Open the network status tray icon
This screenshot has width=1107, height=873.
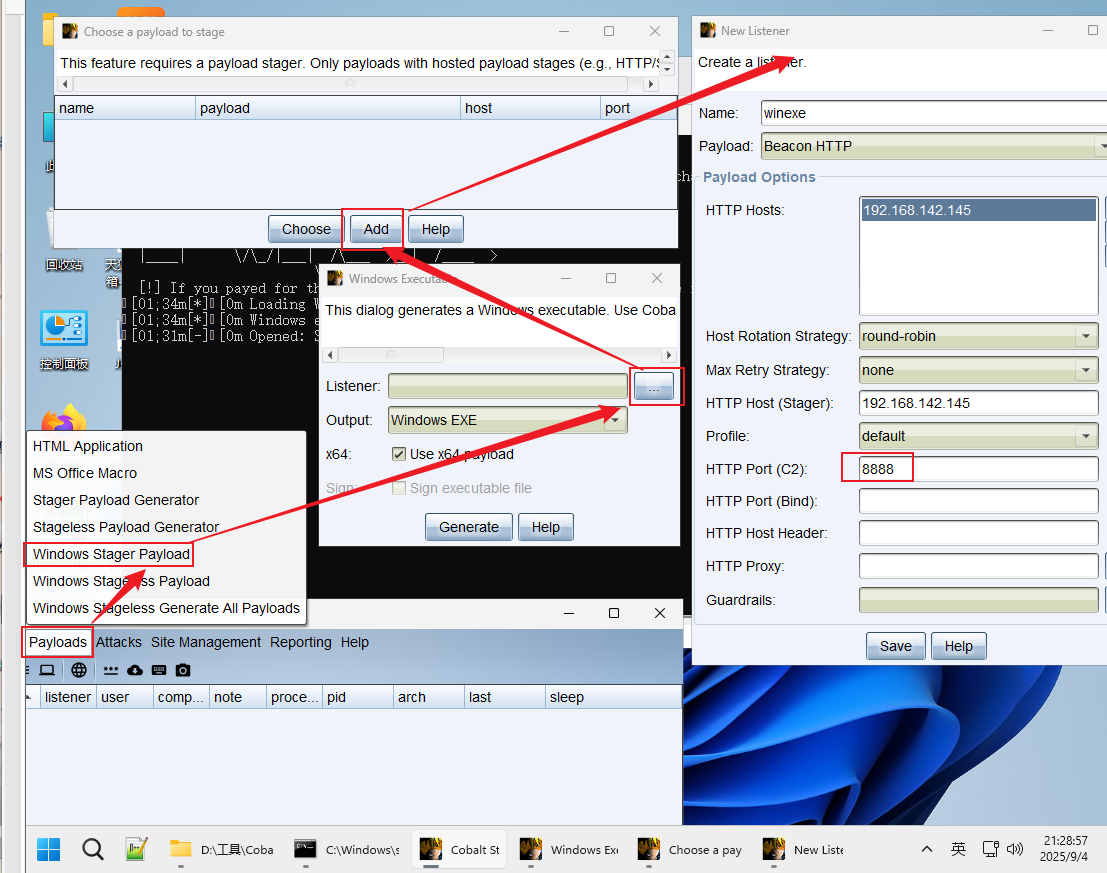[x=991, y=849]
